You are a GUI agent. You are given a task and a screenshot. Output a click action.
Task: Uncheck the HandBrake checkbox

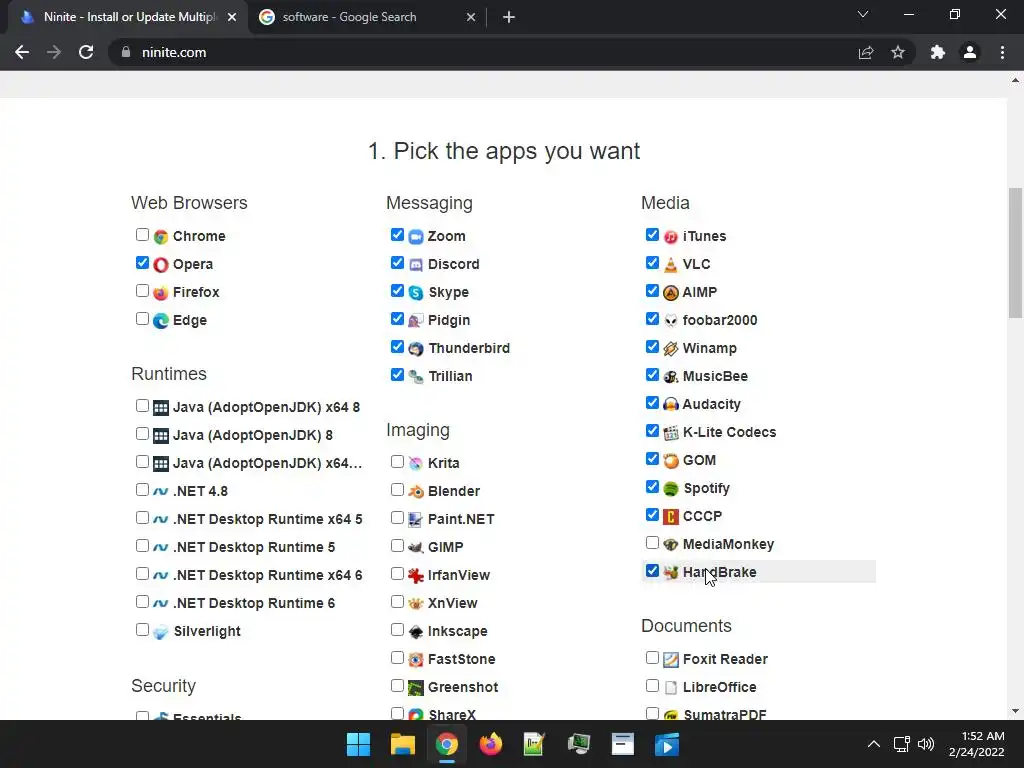tap(652, 571)
